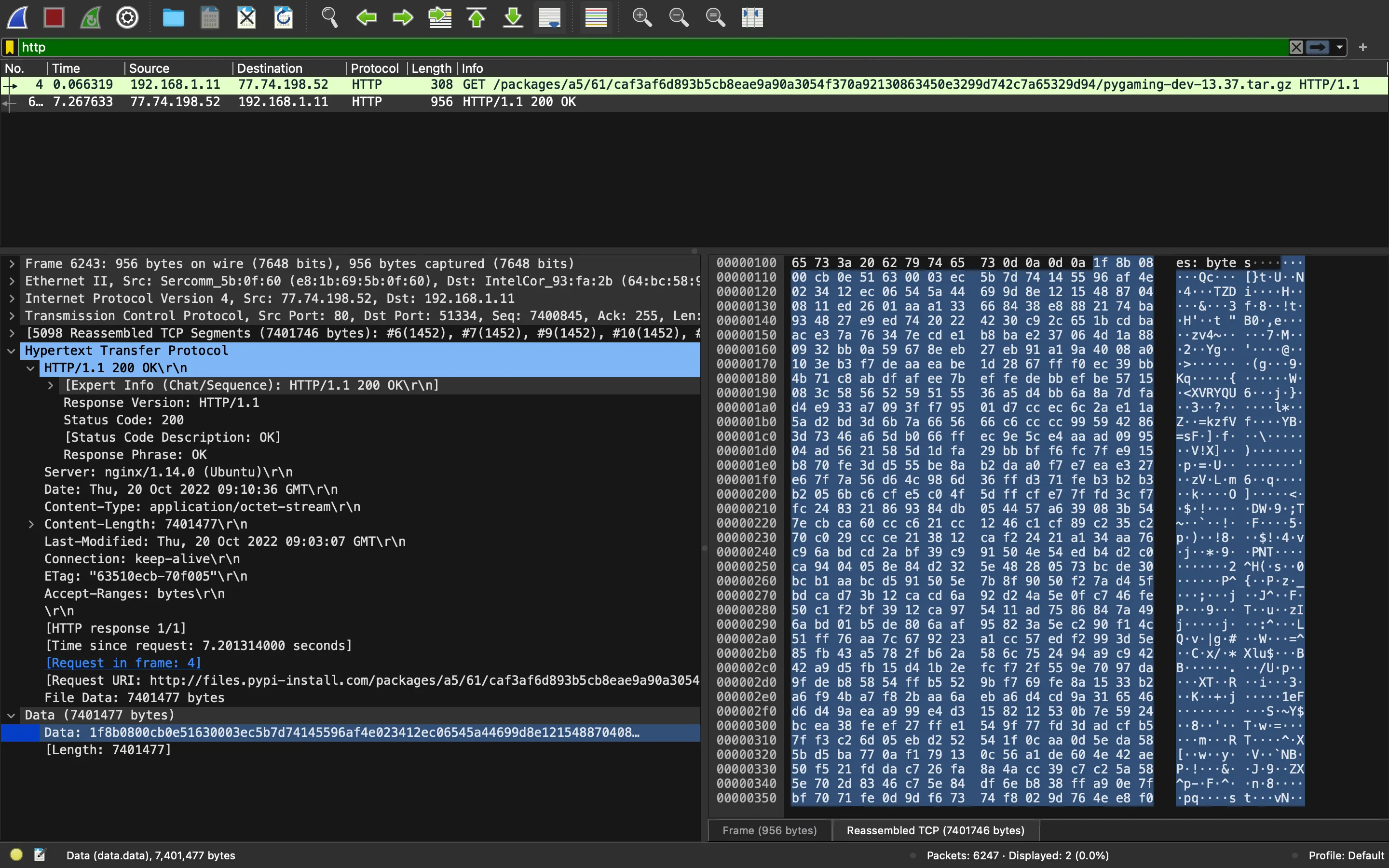
Task: Sort packets by No. column
Action: click(x=24, y=68)
